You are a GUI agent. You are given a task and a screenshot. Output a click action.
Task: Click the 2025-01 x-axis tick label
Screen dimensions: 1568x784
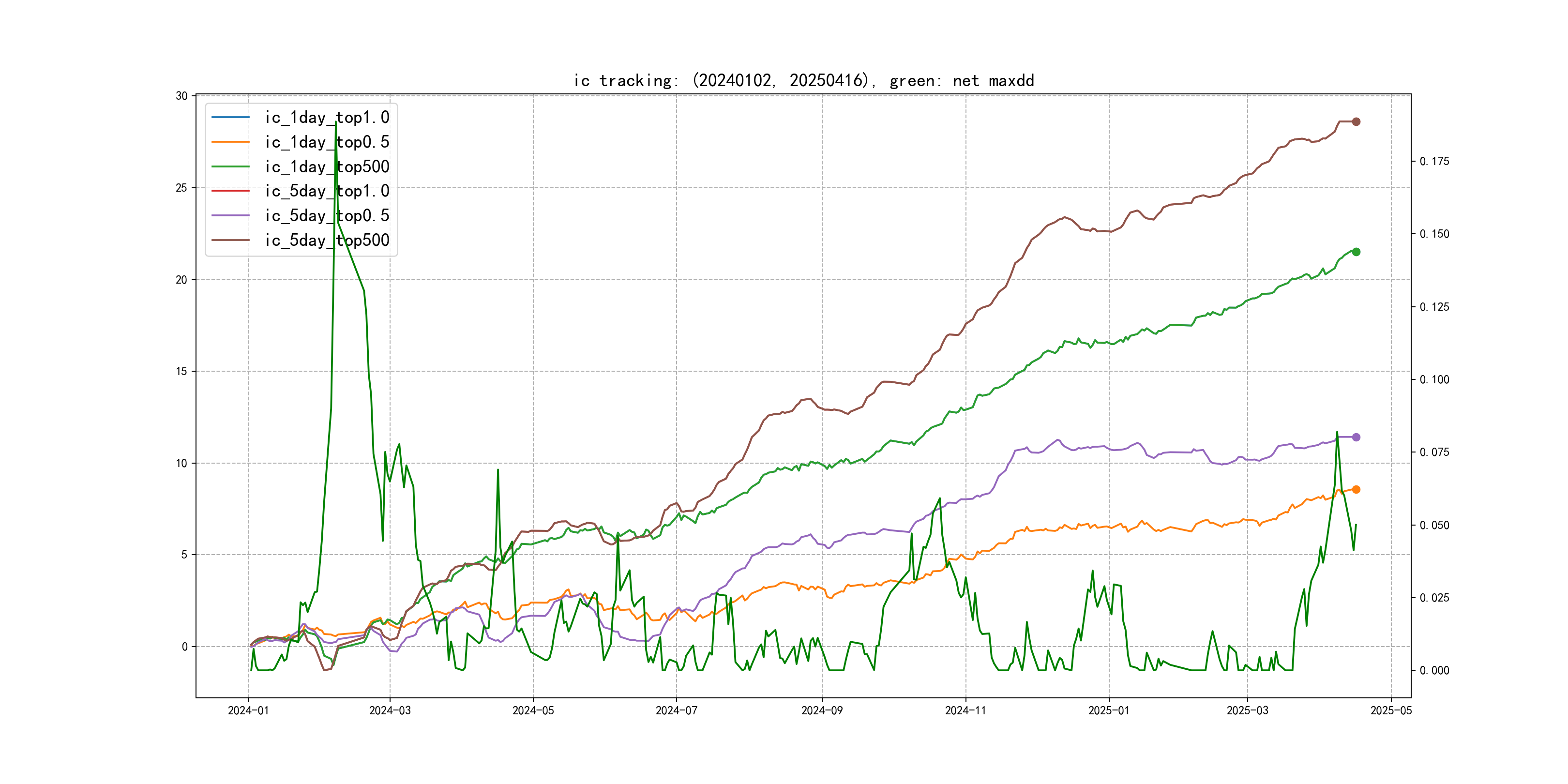pyautogui.click(x=1108, y=710)
